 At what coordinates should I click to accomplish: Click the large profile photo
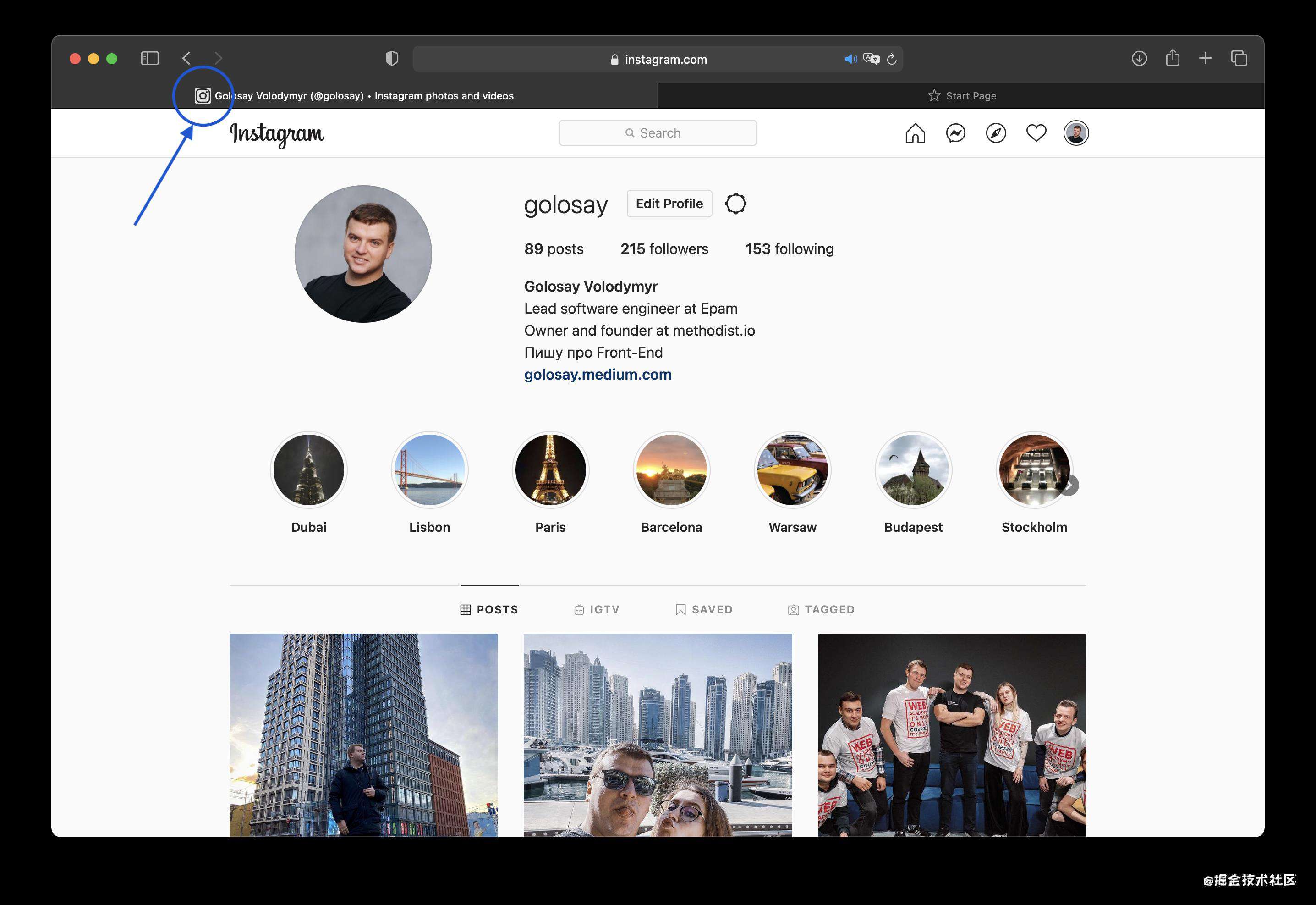click(363, 254)
